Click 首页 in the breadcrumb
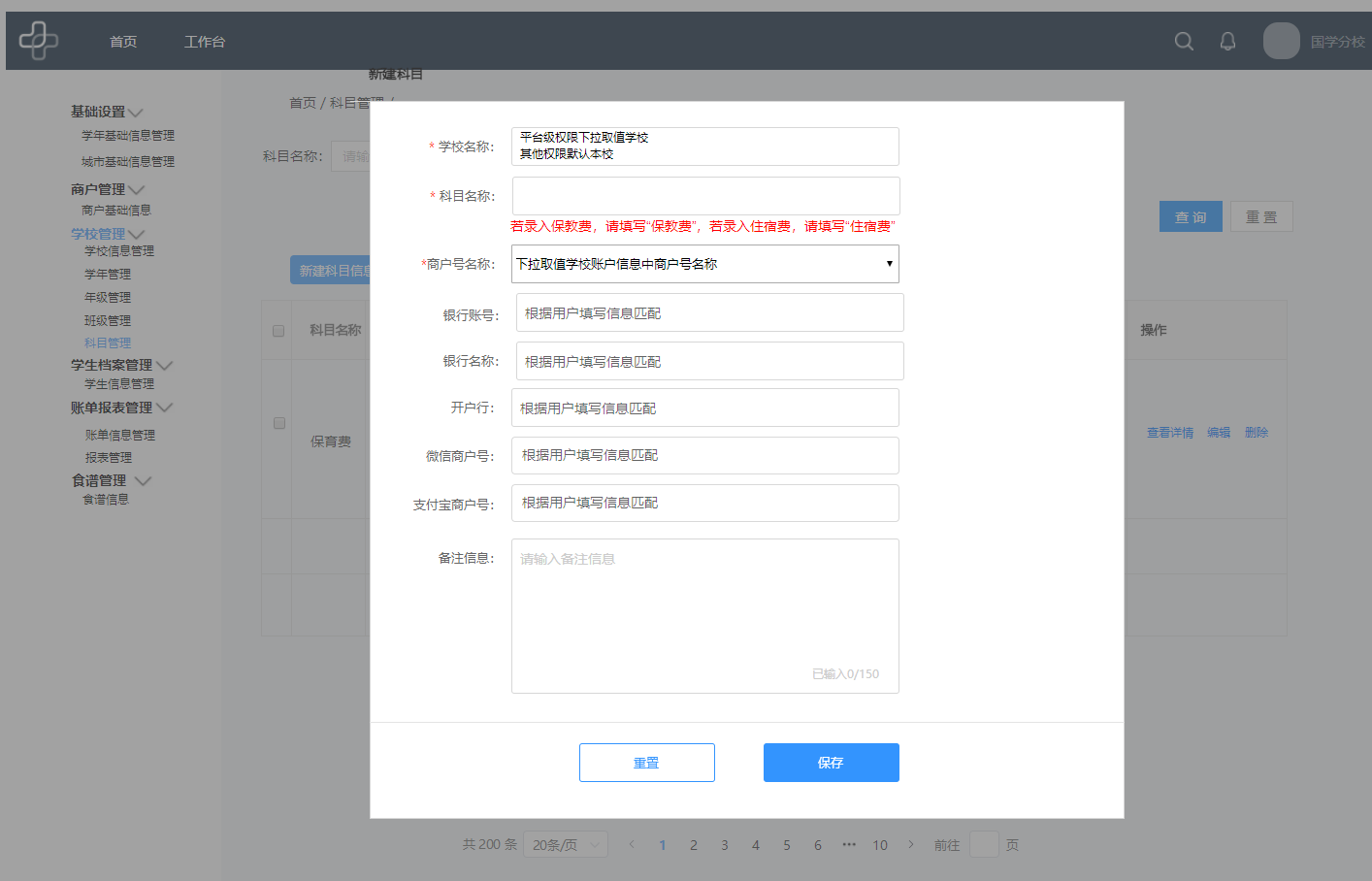This screenshot has height=881, width=1372. coord(303,103)
